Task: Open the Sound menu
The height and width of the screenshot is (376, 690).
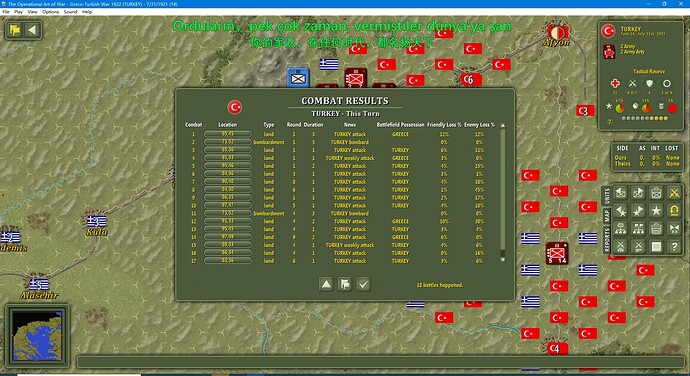Action: 70,12
